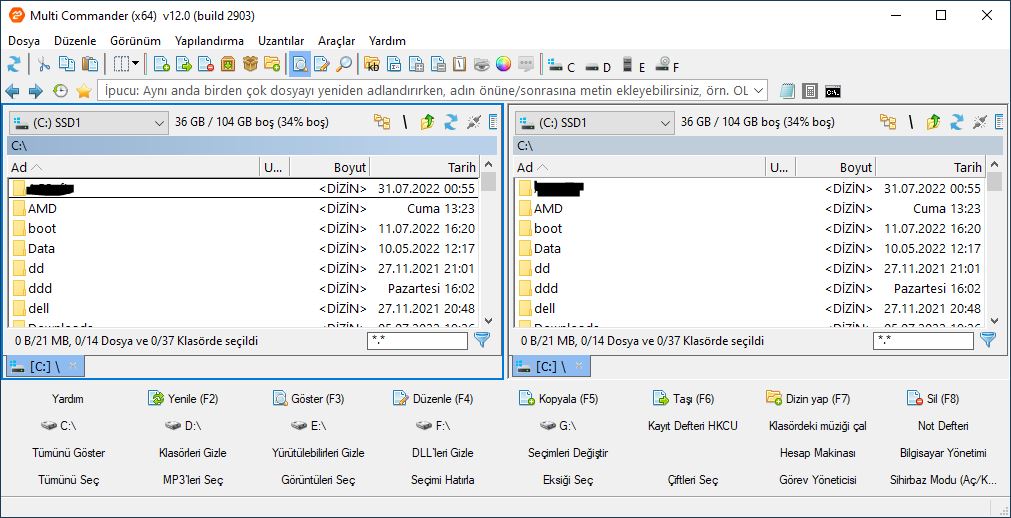
Task: Switch to drive D in toolbar
Action: pyautogui.click(x=597, y=66)
